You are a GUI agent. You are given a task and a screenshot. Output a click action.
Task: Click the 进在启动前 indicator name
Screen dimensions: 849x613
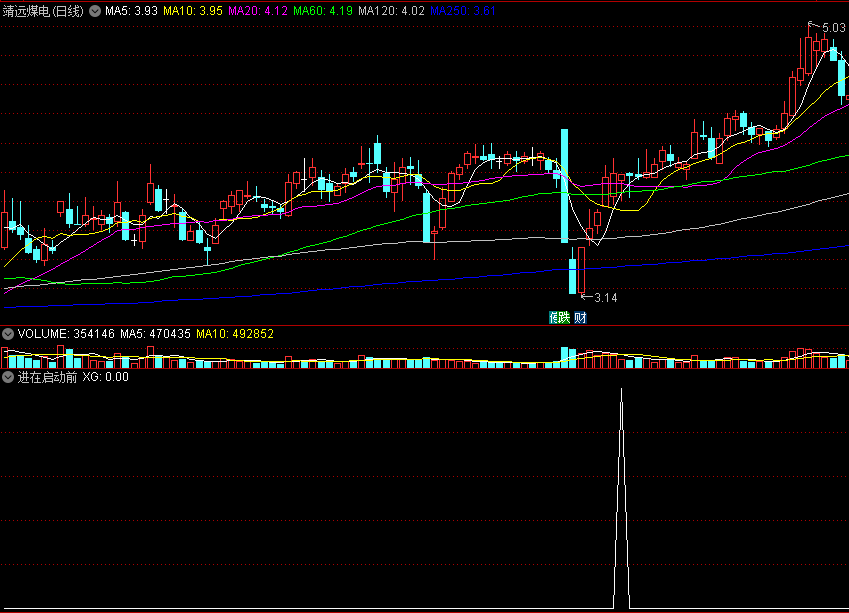click(48, 377)
